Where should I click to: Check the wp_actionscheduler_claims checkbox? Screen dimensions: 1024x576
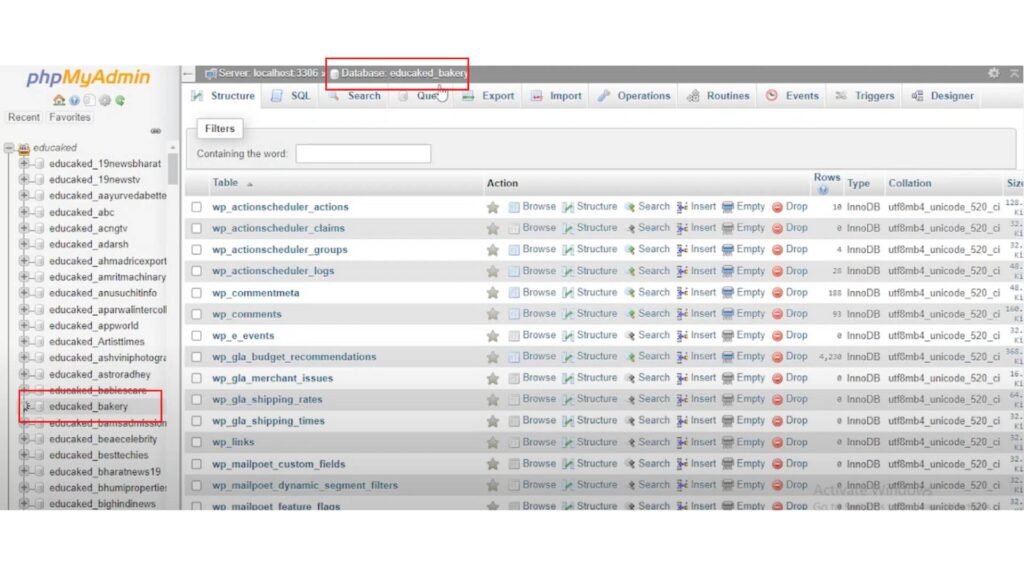197,229
